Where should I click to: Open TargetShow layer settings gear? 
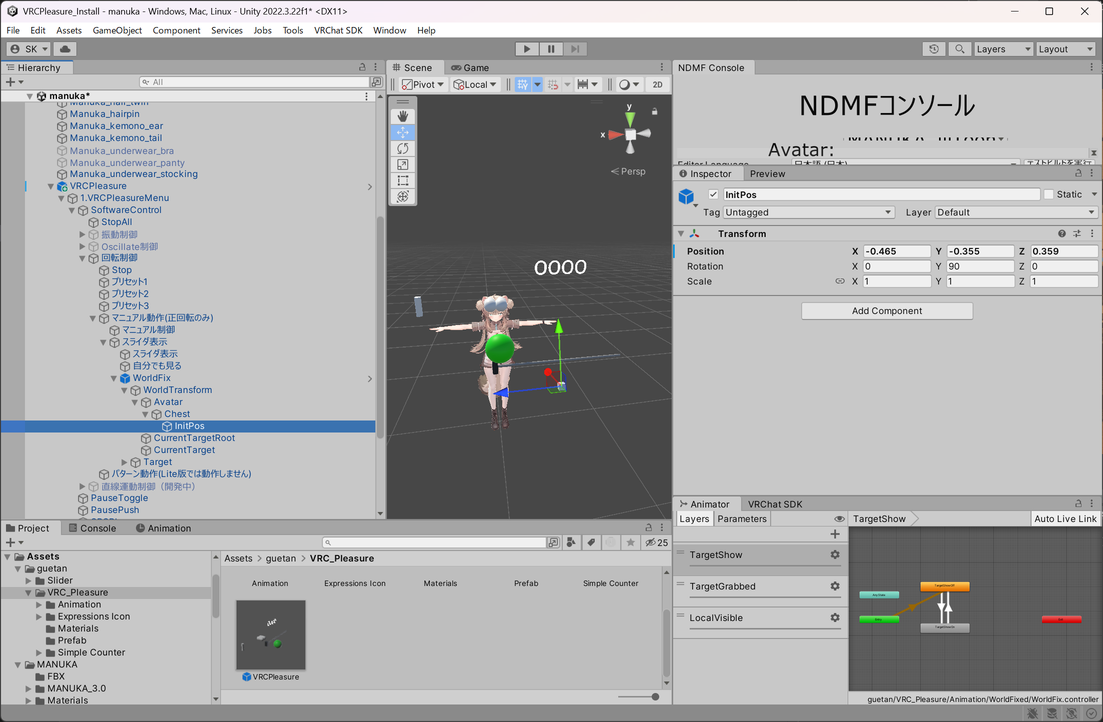pyautogui.click(x=835, y=555)
